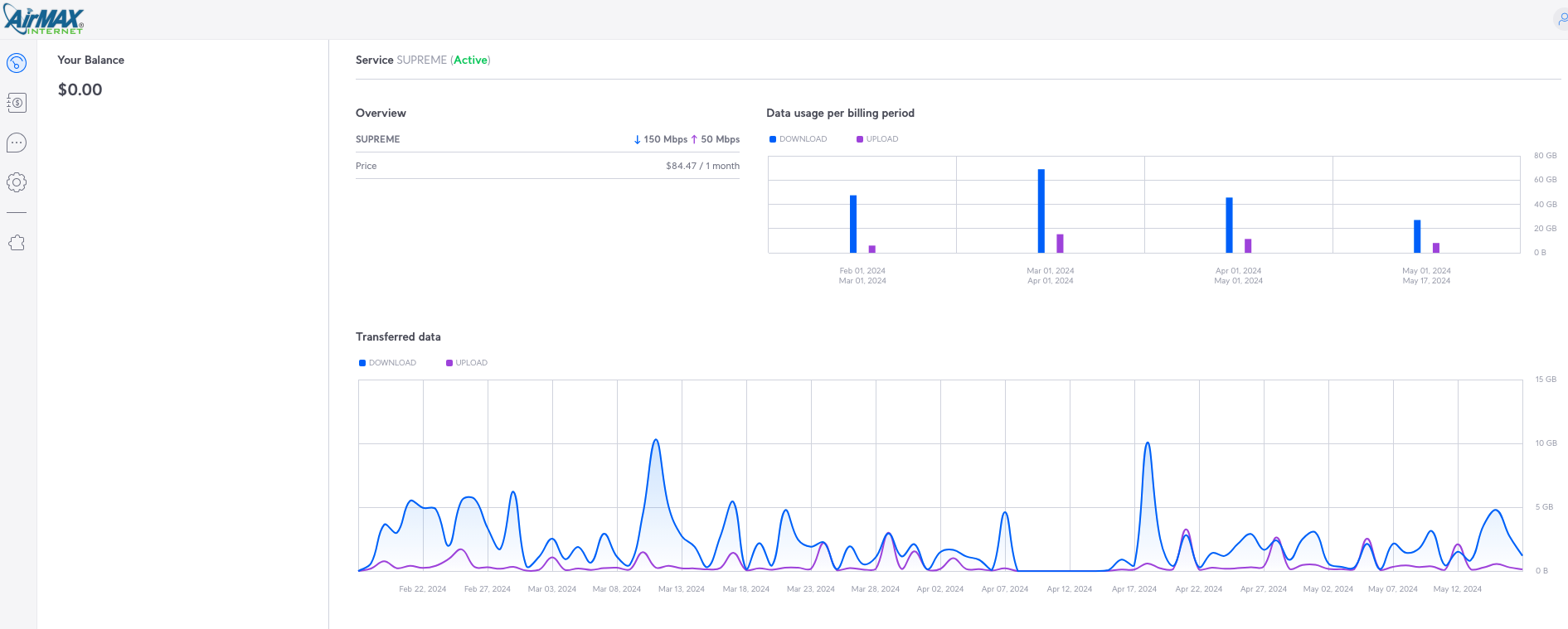Click the Mar 13 download peak on line chart
Viewport: 1568px width, 629px height.
656,440
